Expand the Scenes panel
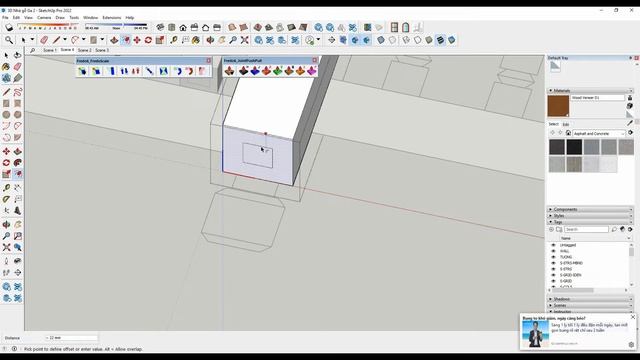This screenshot has height=360, width=640. pos(590,305)
